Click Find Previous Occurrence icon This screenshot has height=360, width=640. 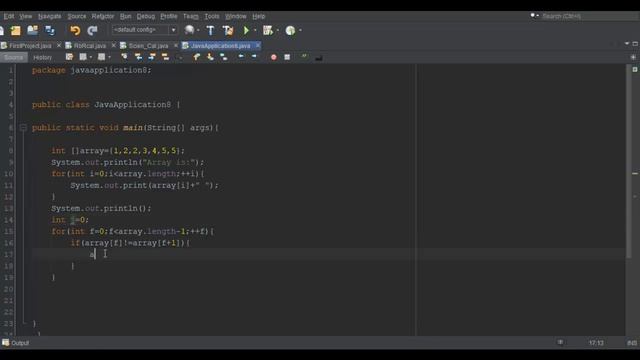138,57
